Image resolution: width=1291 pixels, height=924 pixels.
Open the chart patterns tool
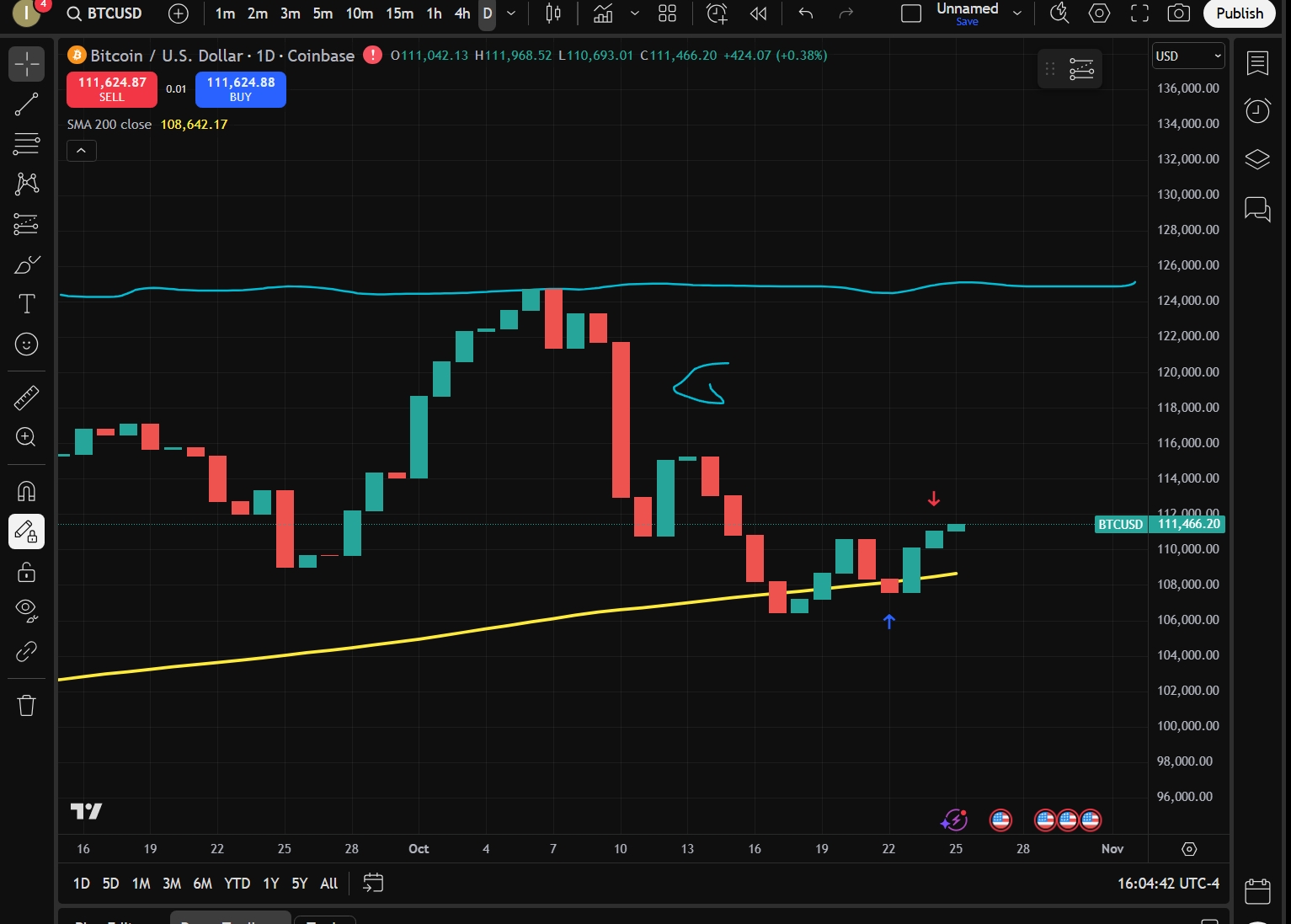pyautogui.click(x=26, y=184)
